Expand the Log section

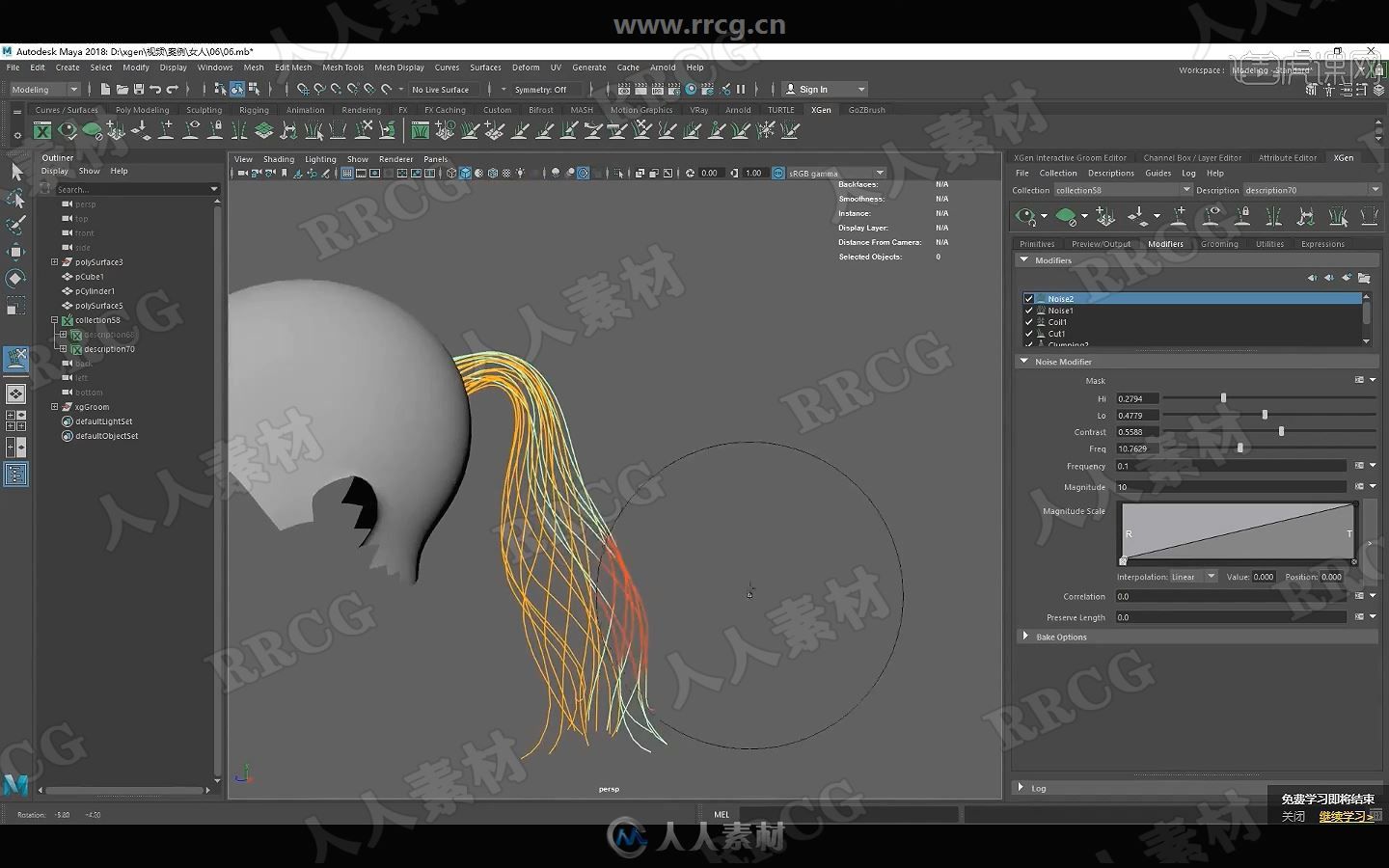(1021, 787)
